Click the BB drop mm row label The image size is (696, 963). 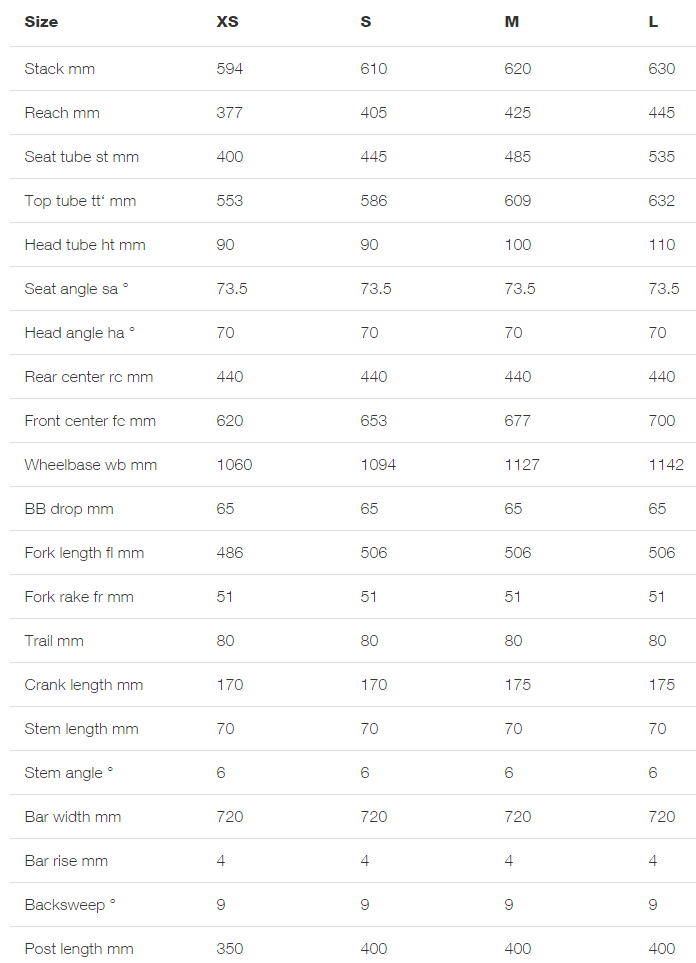click(x=69, y=509)
